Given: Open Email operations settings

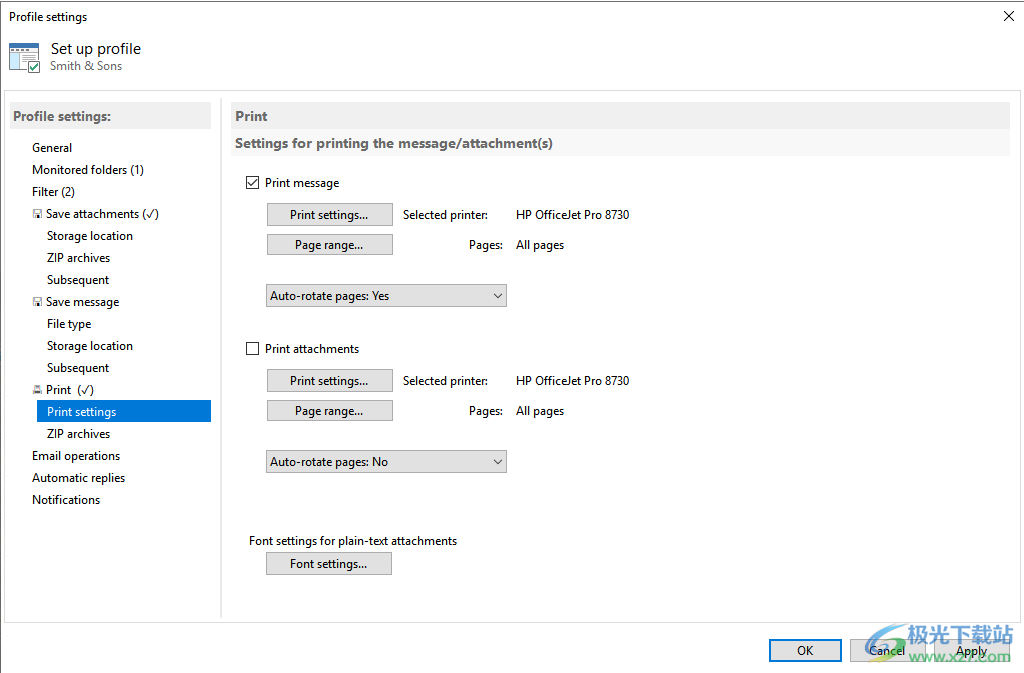Looking at the screenshot, I should pos(76,456).
